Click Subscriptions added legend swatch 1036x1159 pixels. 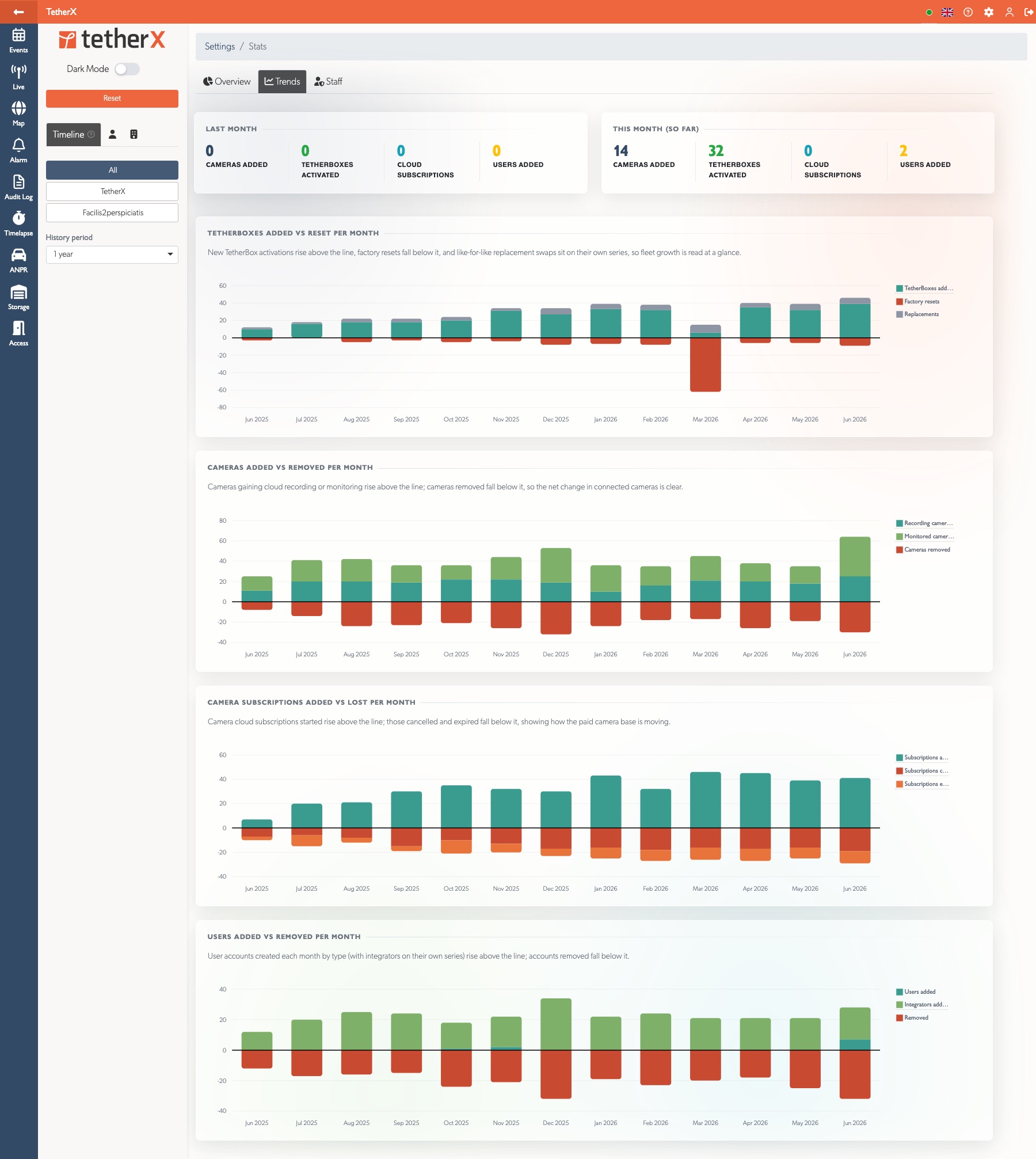899,758
